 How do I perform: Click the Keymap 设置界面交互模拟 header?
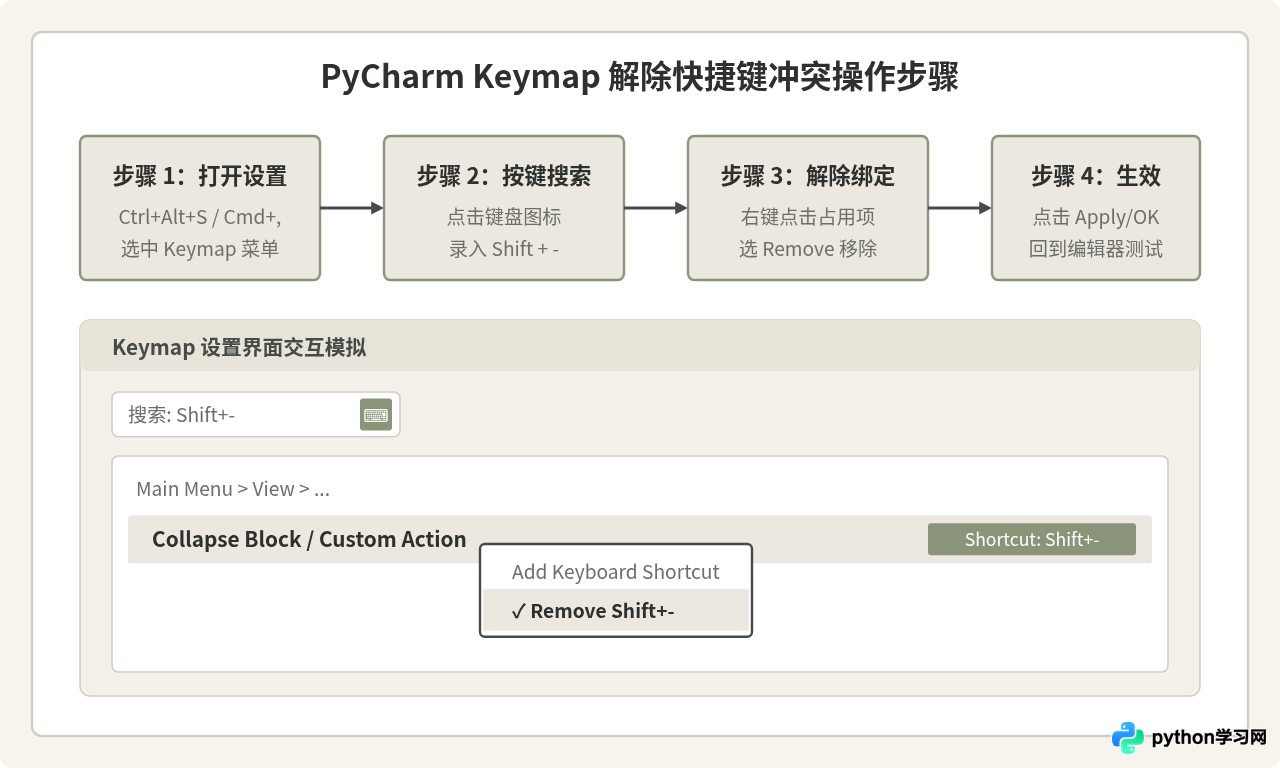640,347
